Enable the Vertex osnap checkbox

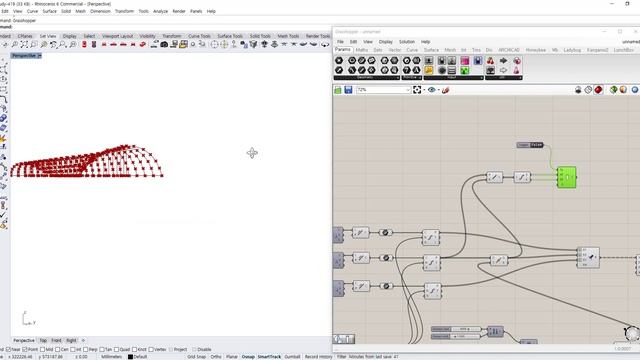tap(151, 349)
